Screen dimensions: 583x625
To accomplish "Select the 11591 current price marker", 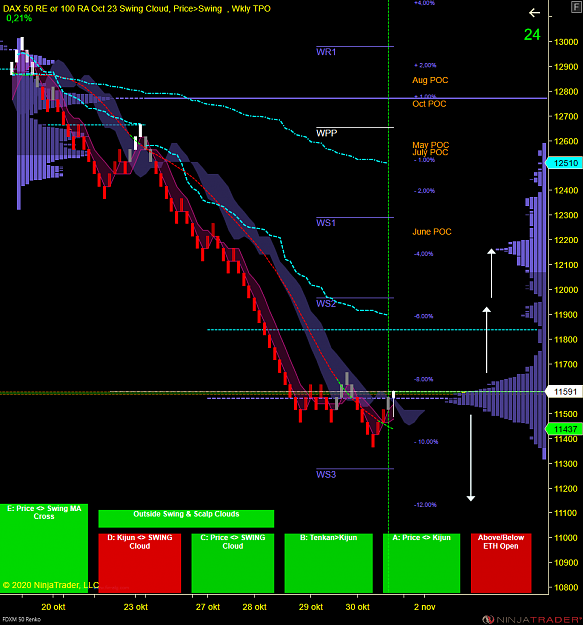I will point(564,391).
